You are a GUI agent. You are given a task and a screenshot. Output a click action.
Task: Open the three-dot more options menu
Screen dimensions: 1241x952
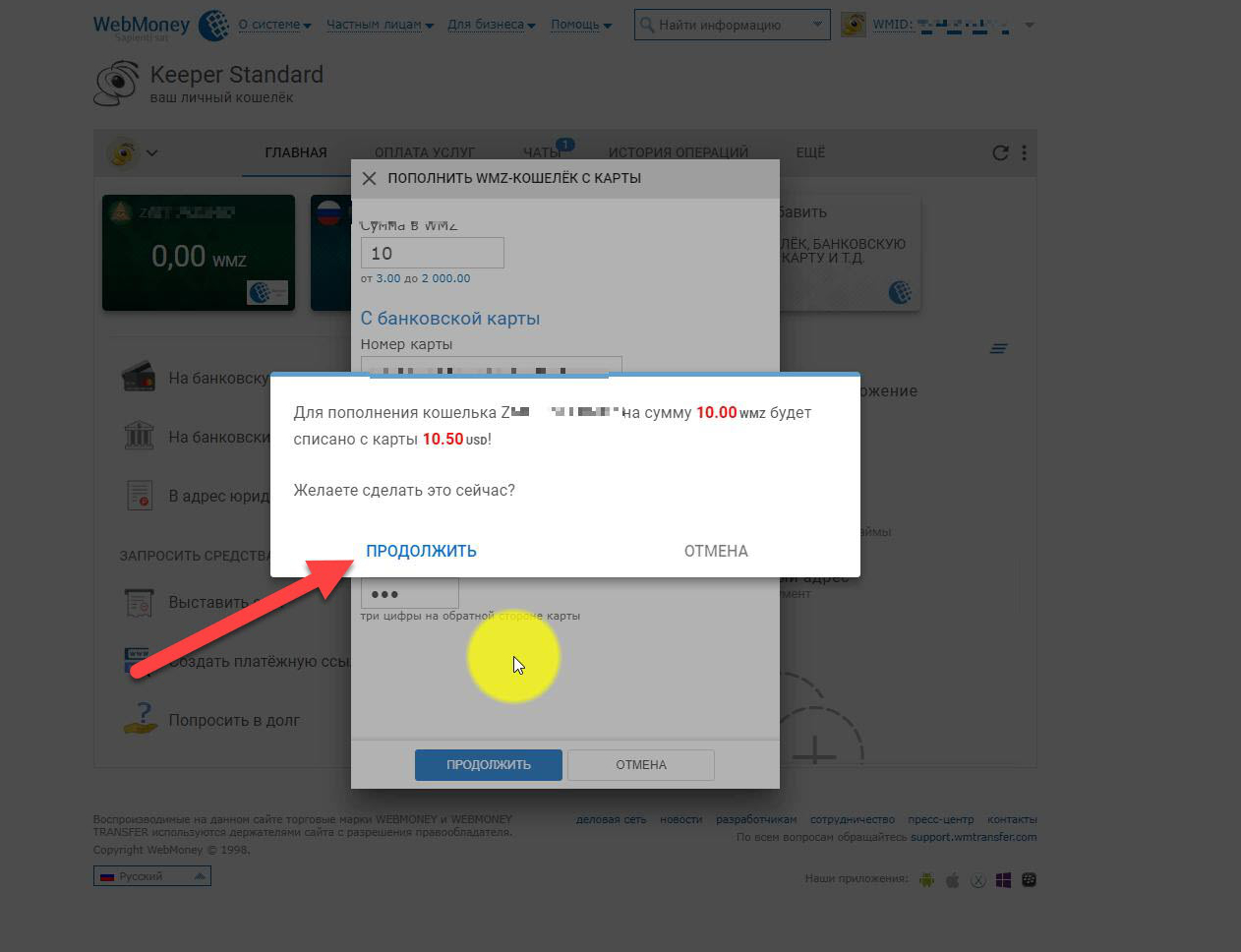[x=1024, y=152]
